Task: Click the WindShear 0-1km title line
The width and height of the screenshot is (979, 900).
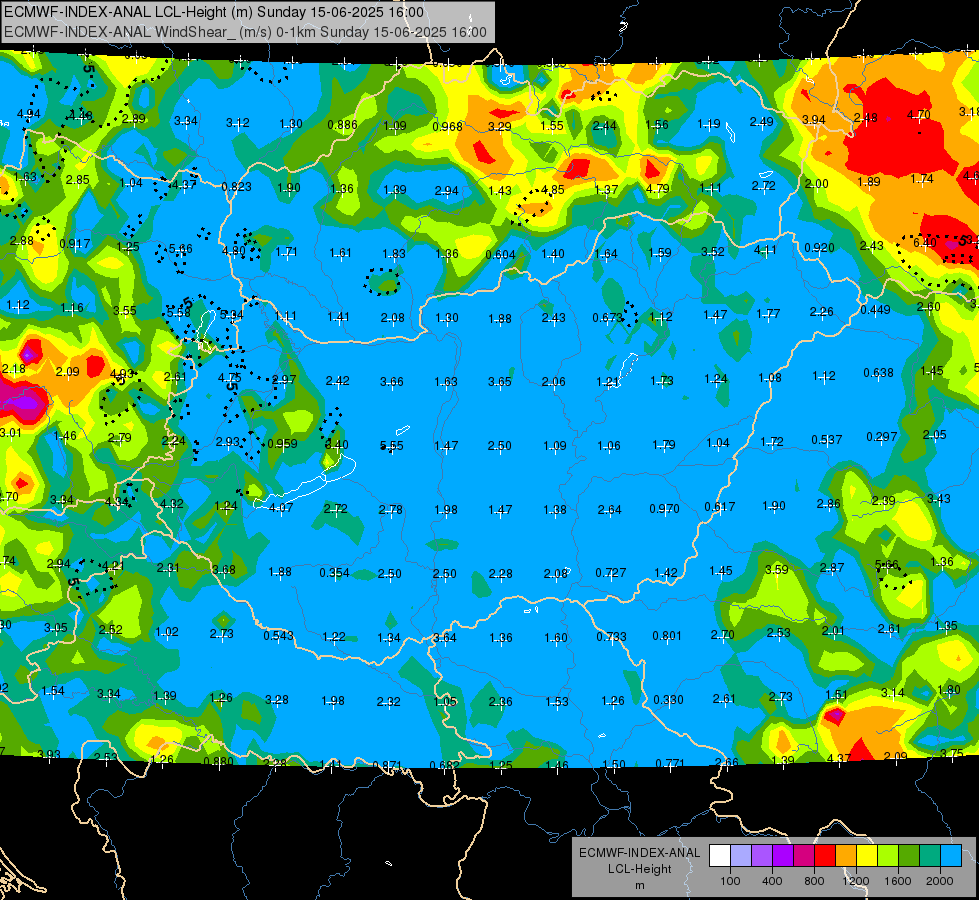Action: (245, 32)
